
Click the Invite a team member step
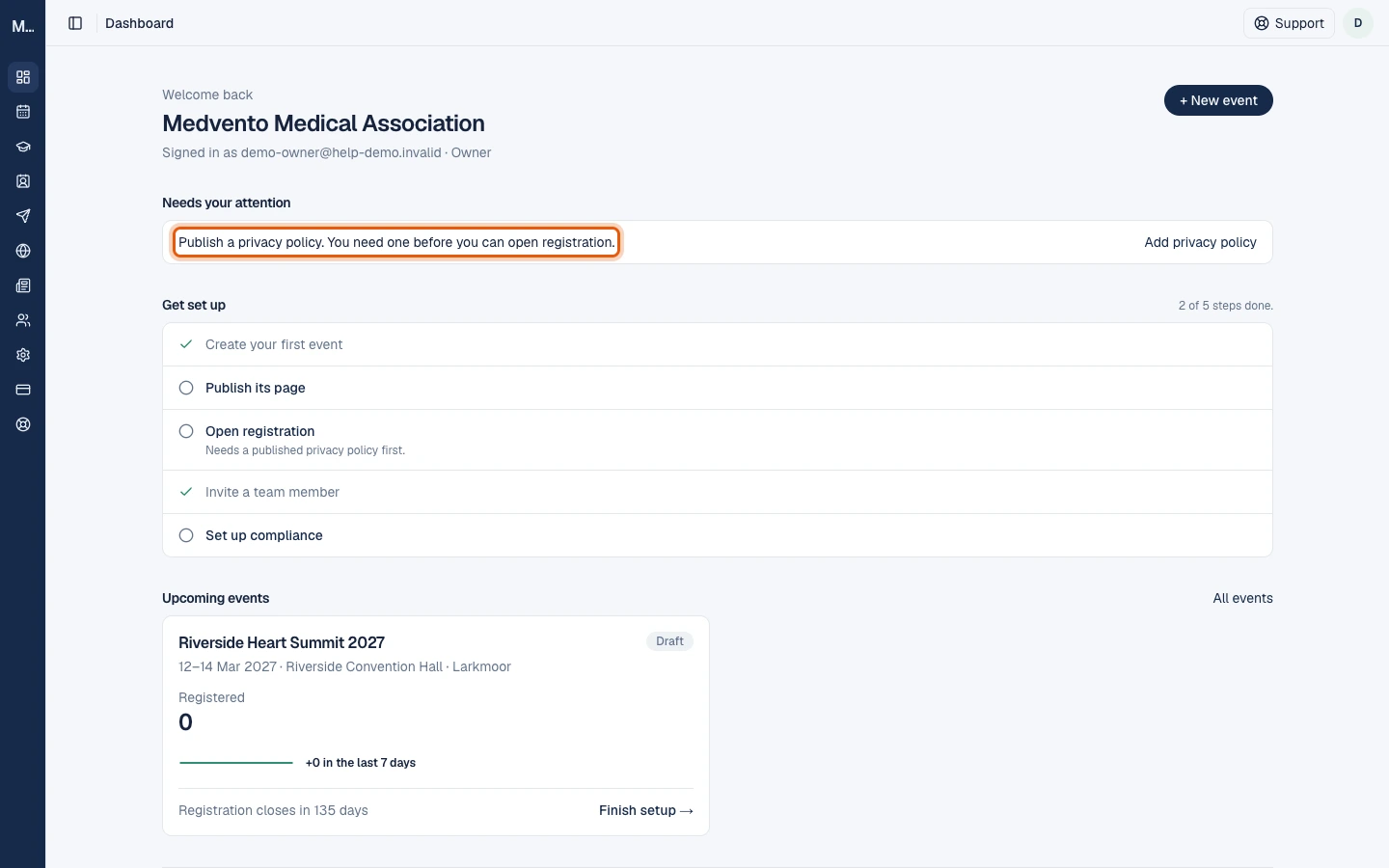pos(718,492)
